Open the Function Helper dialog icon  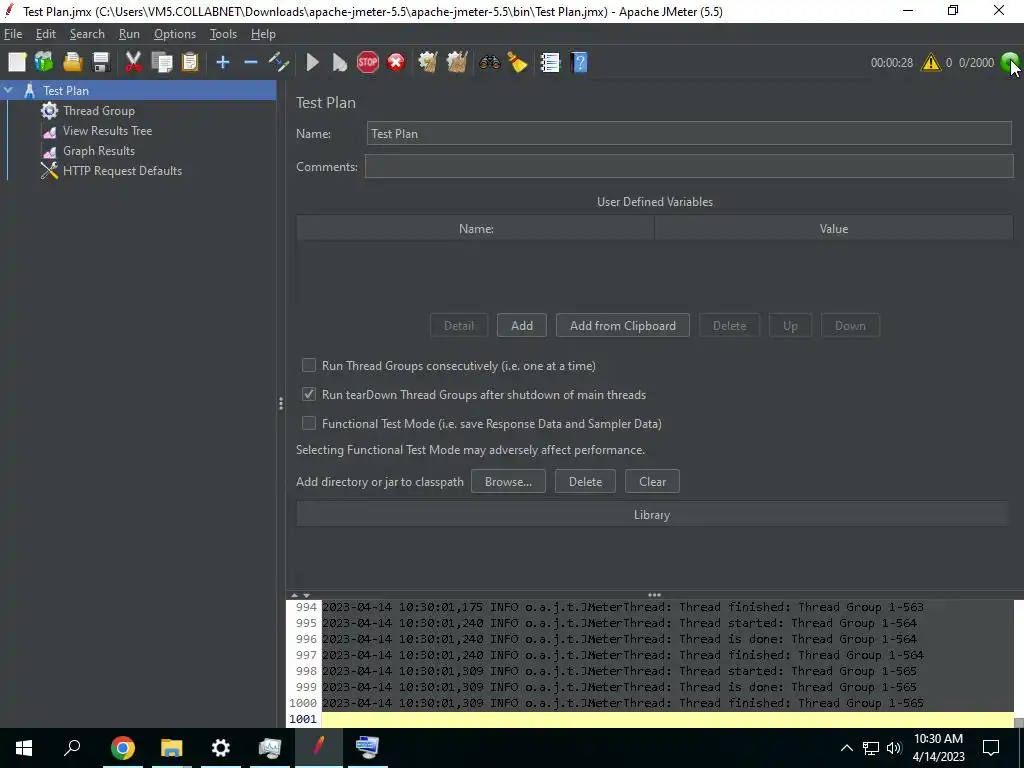[x=550, y=63]
